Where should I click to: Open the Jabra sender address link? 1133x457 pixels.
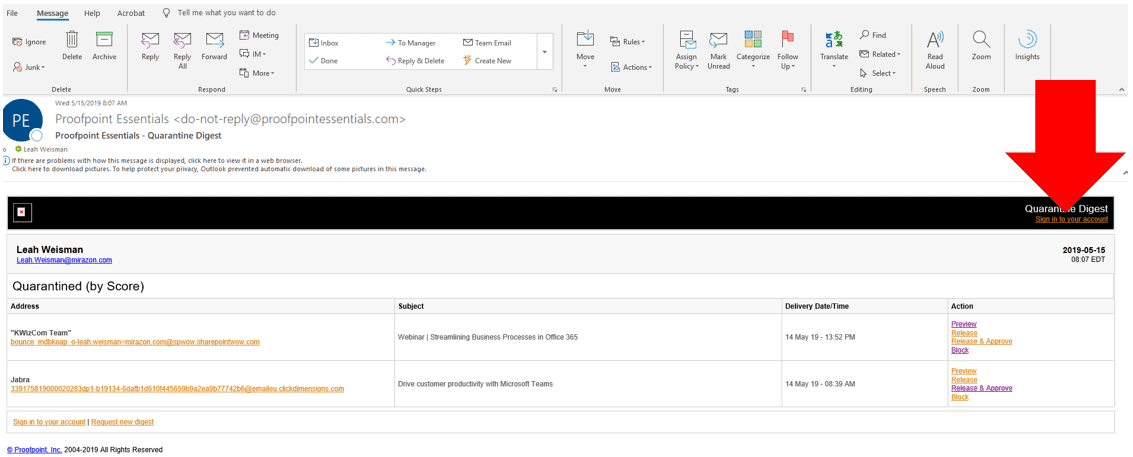pos(177,388)
